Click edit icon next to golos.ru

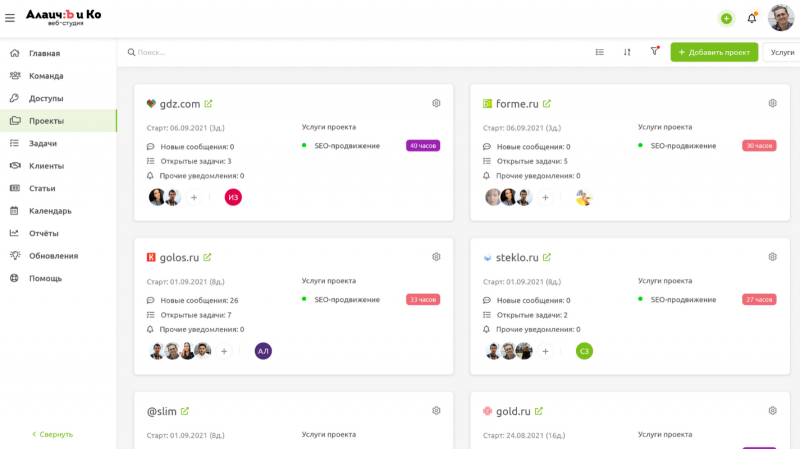207,257
